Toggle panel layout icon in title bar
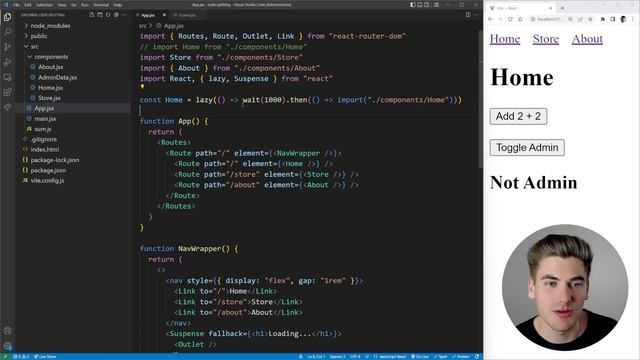This screenshot has width=640, height=360. point(420,4)
